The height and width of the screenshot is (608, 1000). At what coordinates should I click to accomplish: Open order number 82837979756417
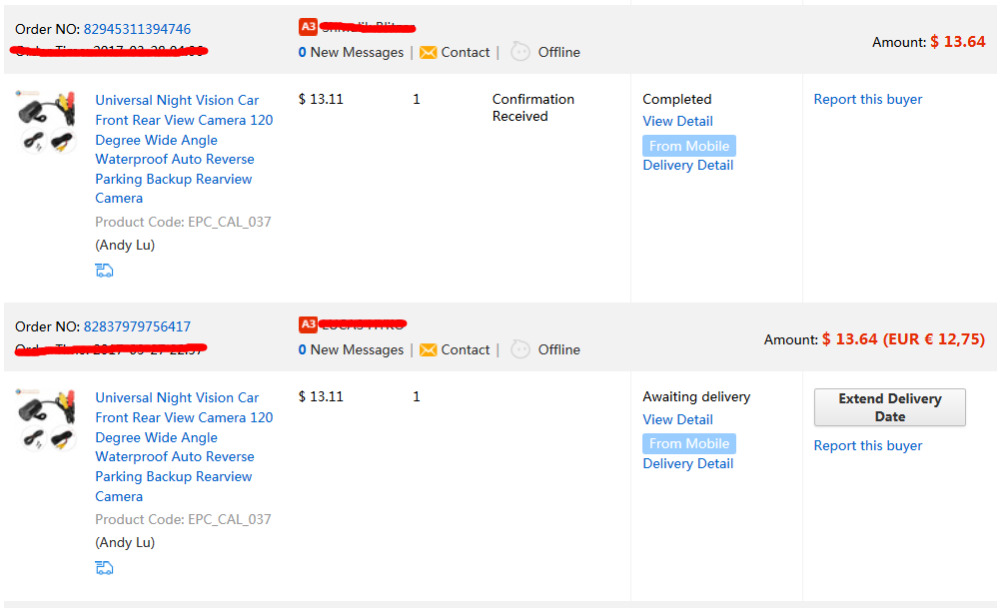(x=137, y=327)
